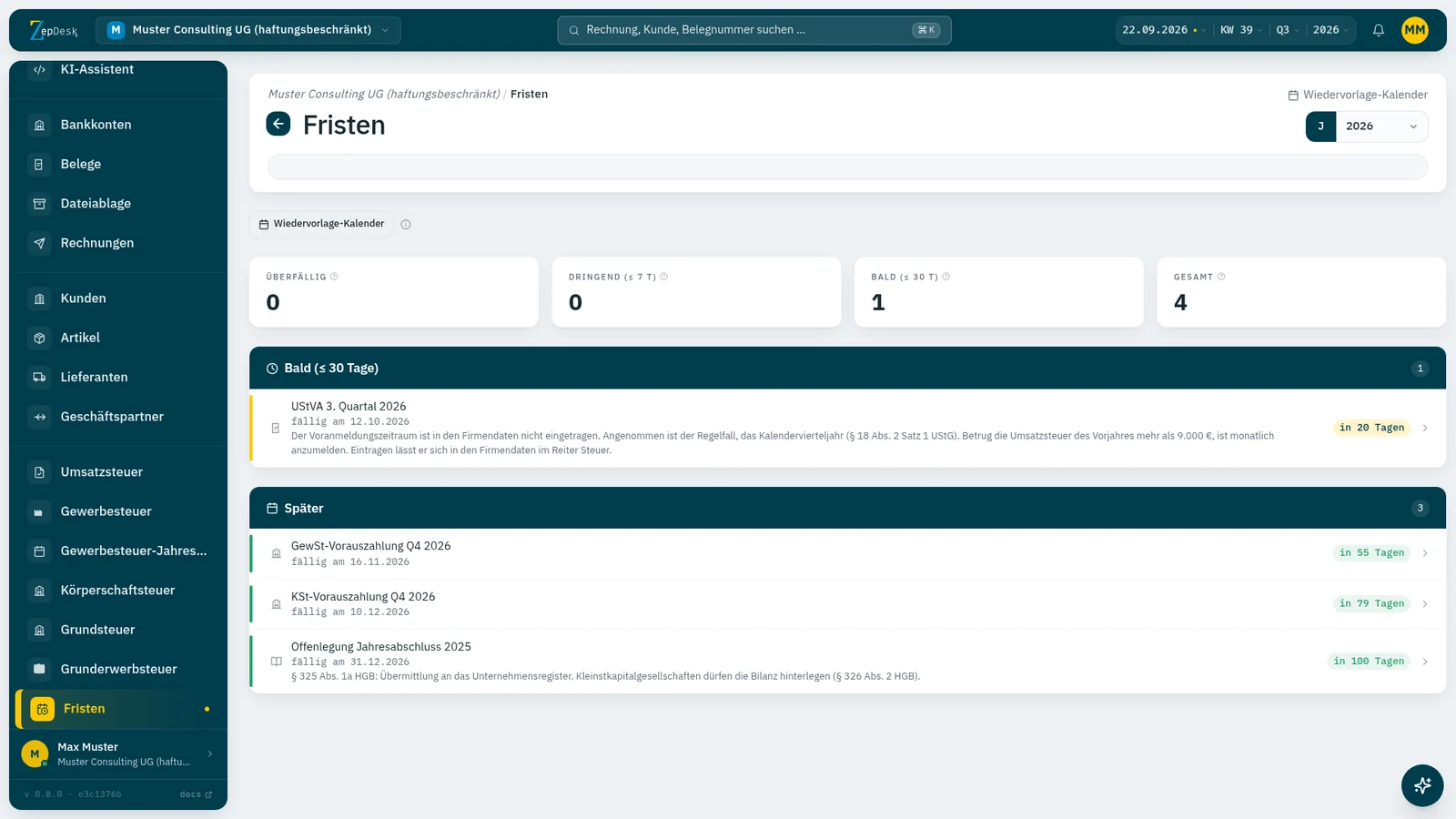Open company selector Muster Consulting UG
Image resolution: width=1456 pixels, height=819 pixels.
[x=248, y=30]
